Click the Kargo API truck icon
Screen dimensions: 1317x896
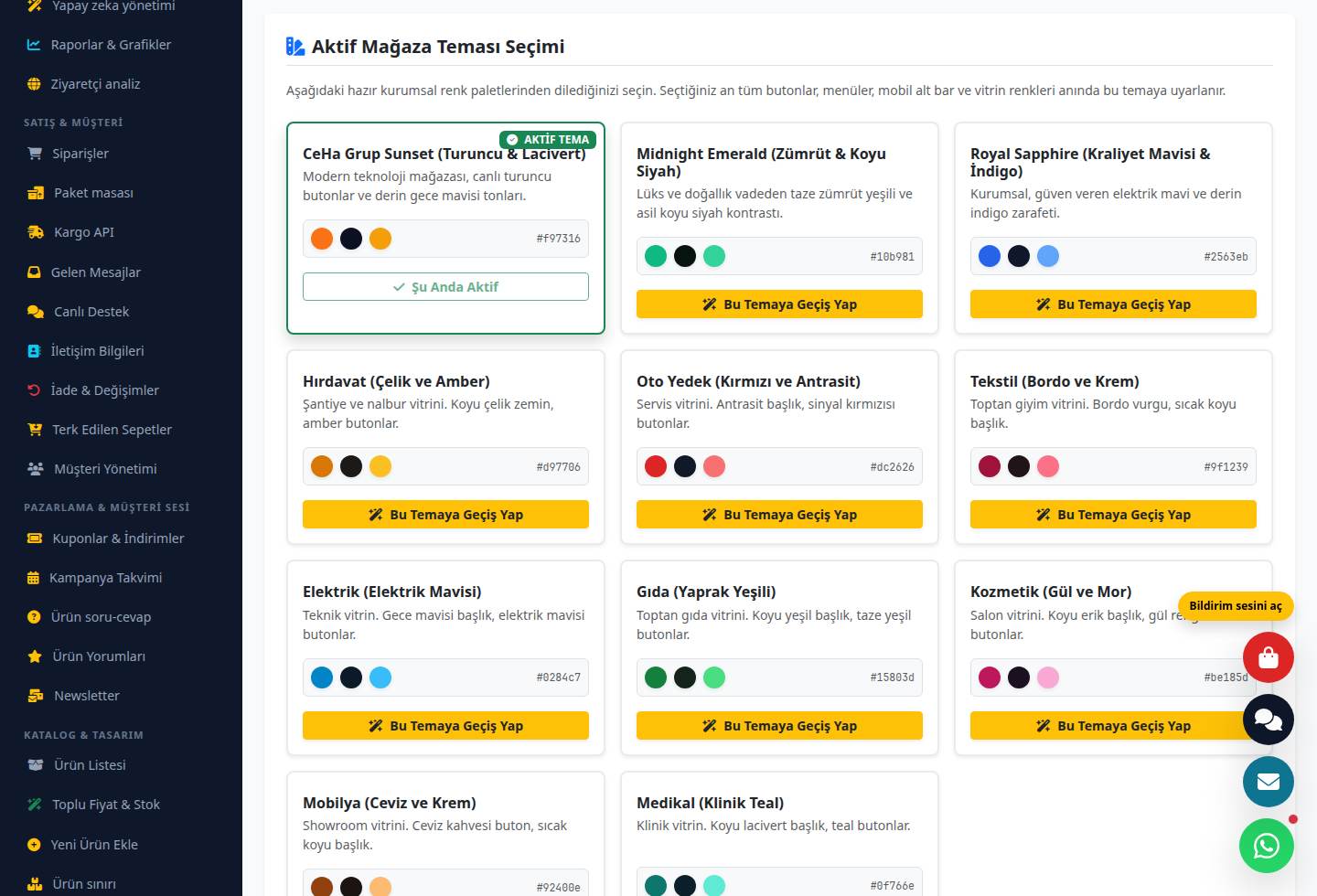[36, 232]
